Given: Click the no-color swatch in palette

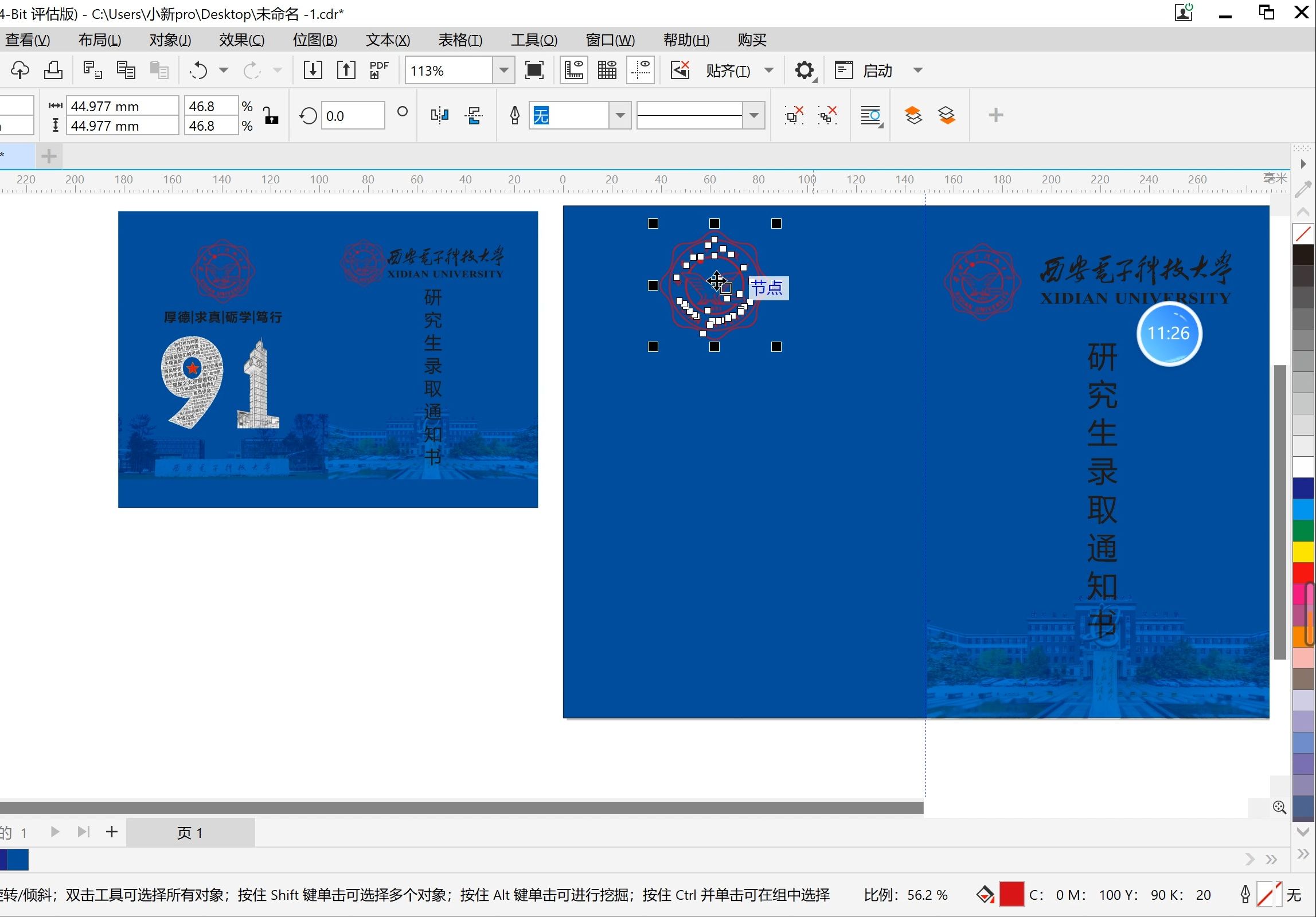Looking at the screenshot, I should tap(1303, 233).
